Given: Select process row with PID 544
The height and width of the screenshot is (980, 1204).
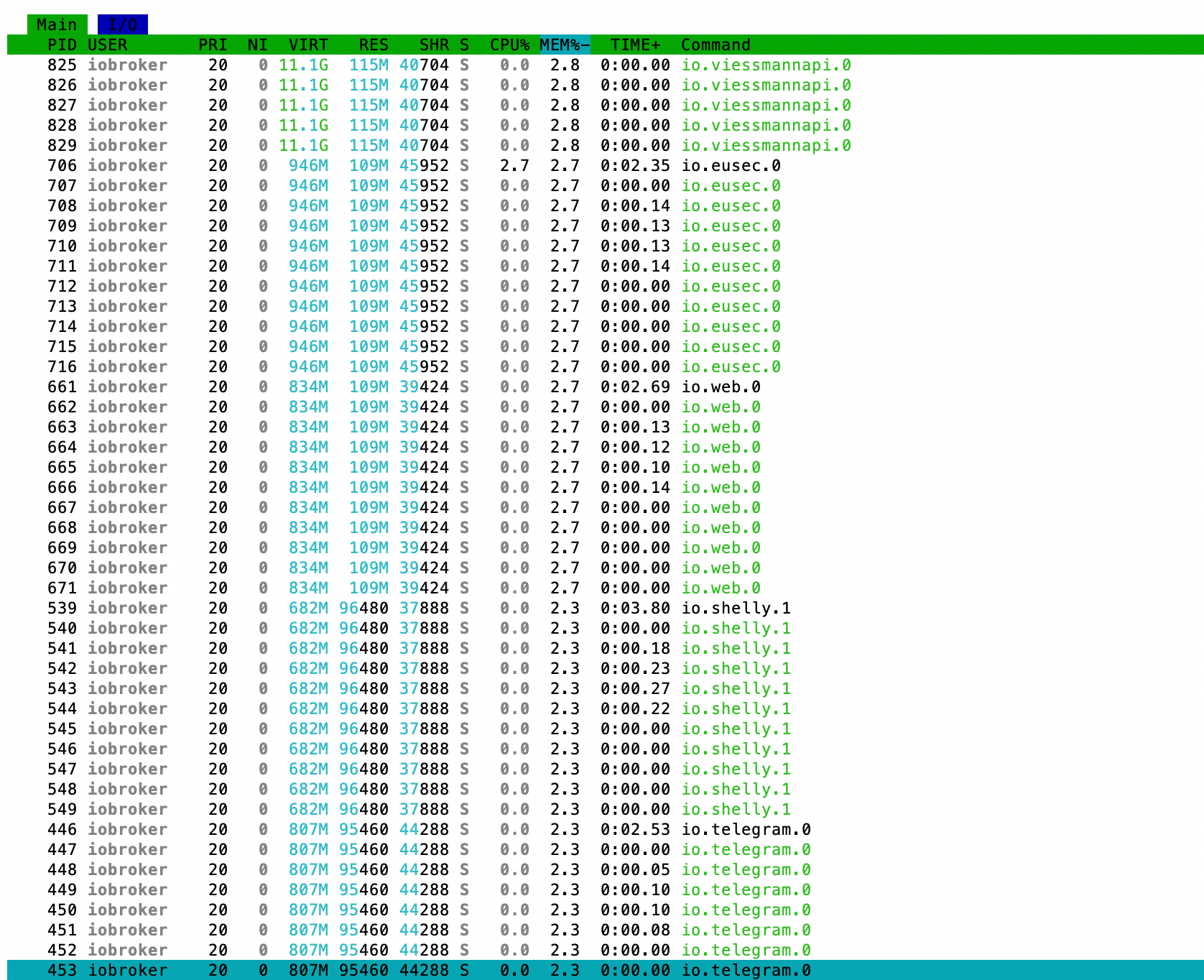Looking at the screenshot, I should pyautogui.click(x=605, y=708).
